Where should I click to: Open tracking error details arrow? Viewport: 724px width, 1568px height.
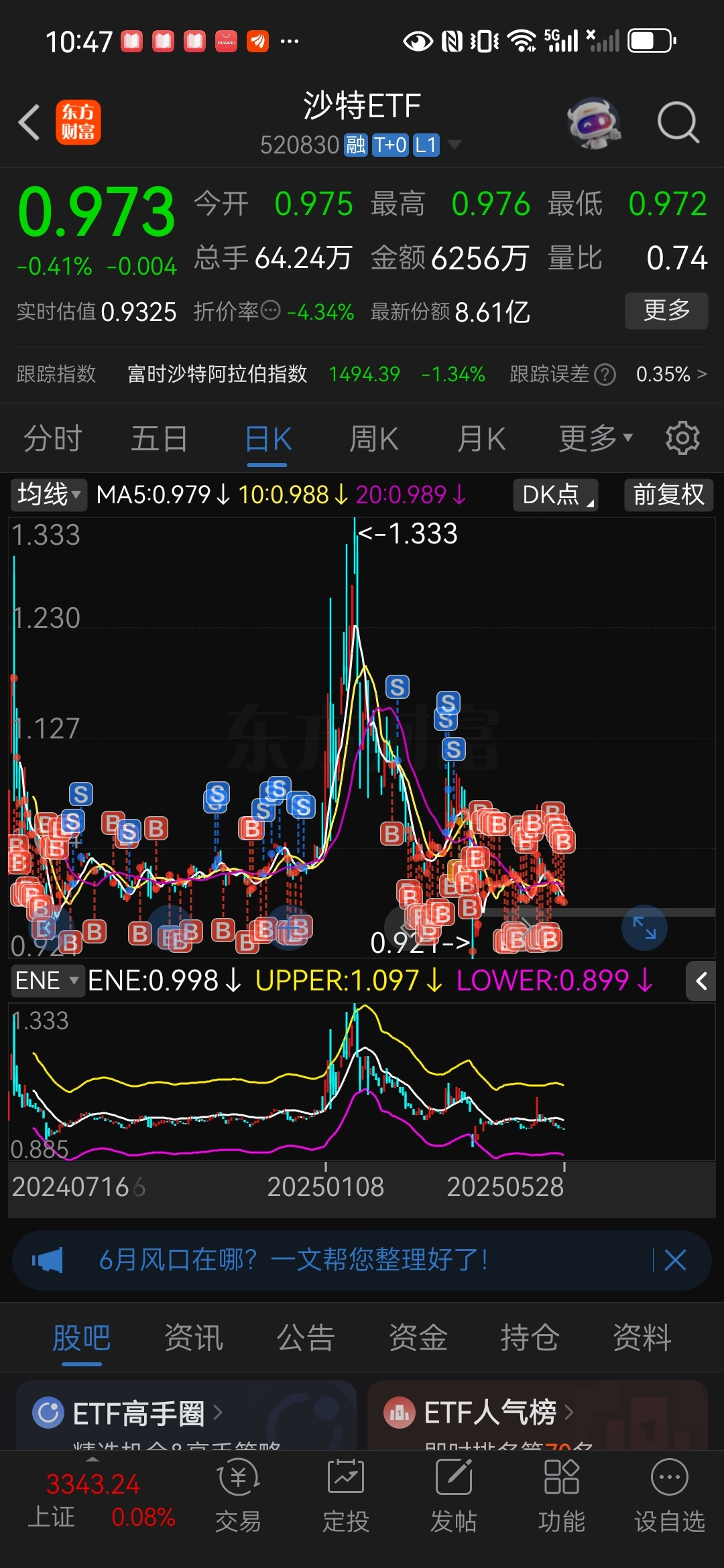(702, 374)
